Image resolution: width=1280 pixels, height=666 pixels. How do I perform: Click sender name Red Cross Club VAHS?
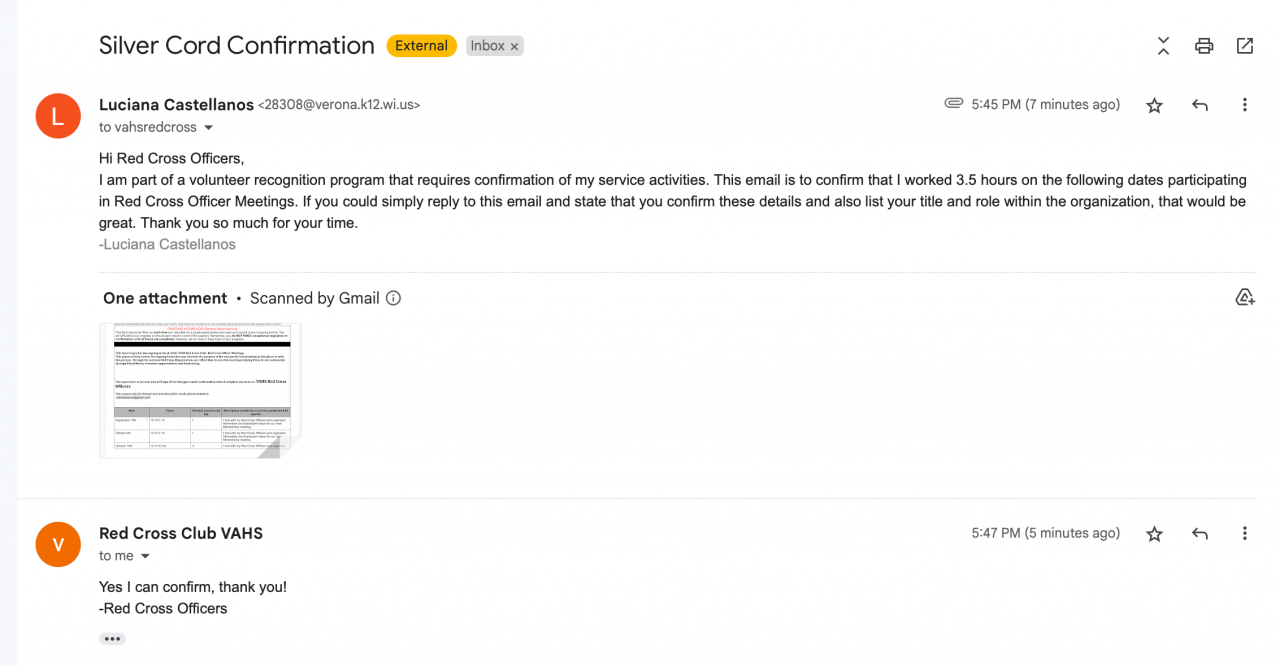click(x=181, y=533)
